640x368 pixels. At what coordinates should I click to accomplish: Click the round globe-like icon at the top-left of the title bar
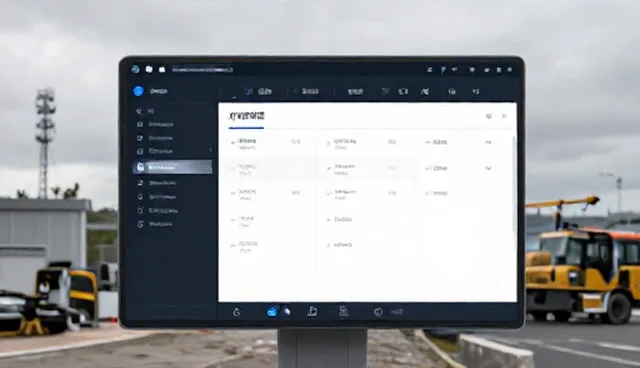coord(136,69)
